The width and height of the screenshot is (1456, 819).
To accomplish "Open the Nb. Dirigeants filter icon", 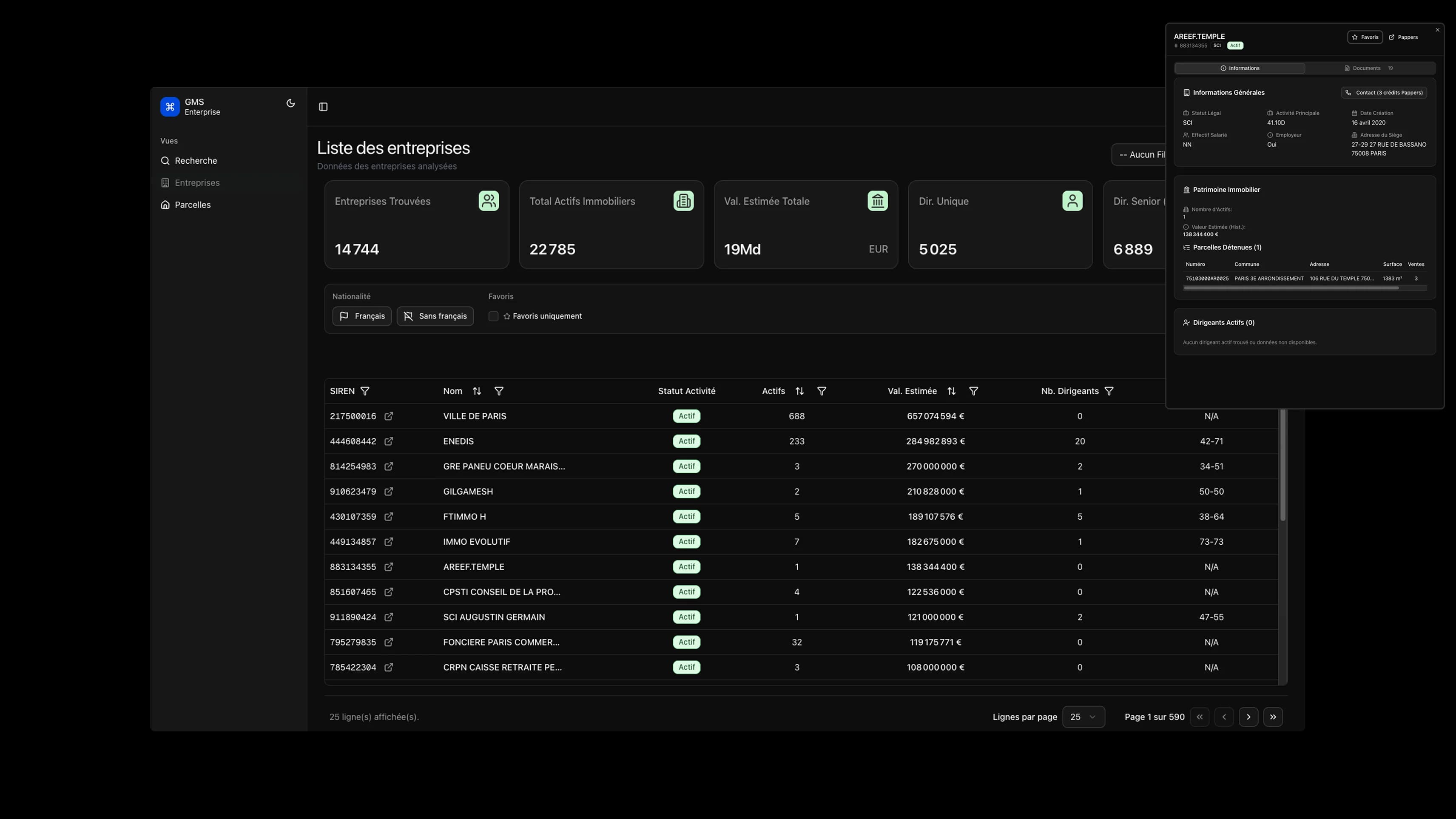I will tap(1109, 390).
